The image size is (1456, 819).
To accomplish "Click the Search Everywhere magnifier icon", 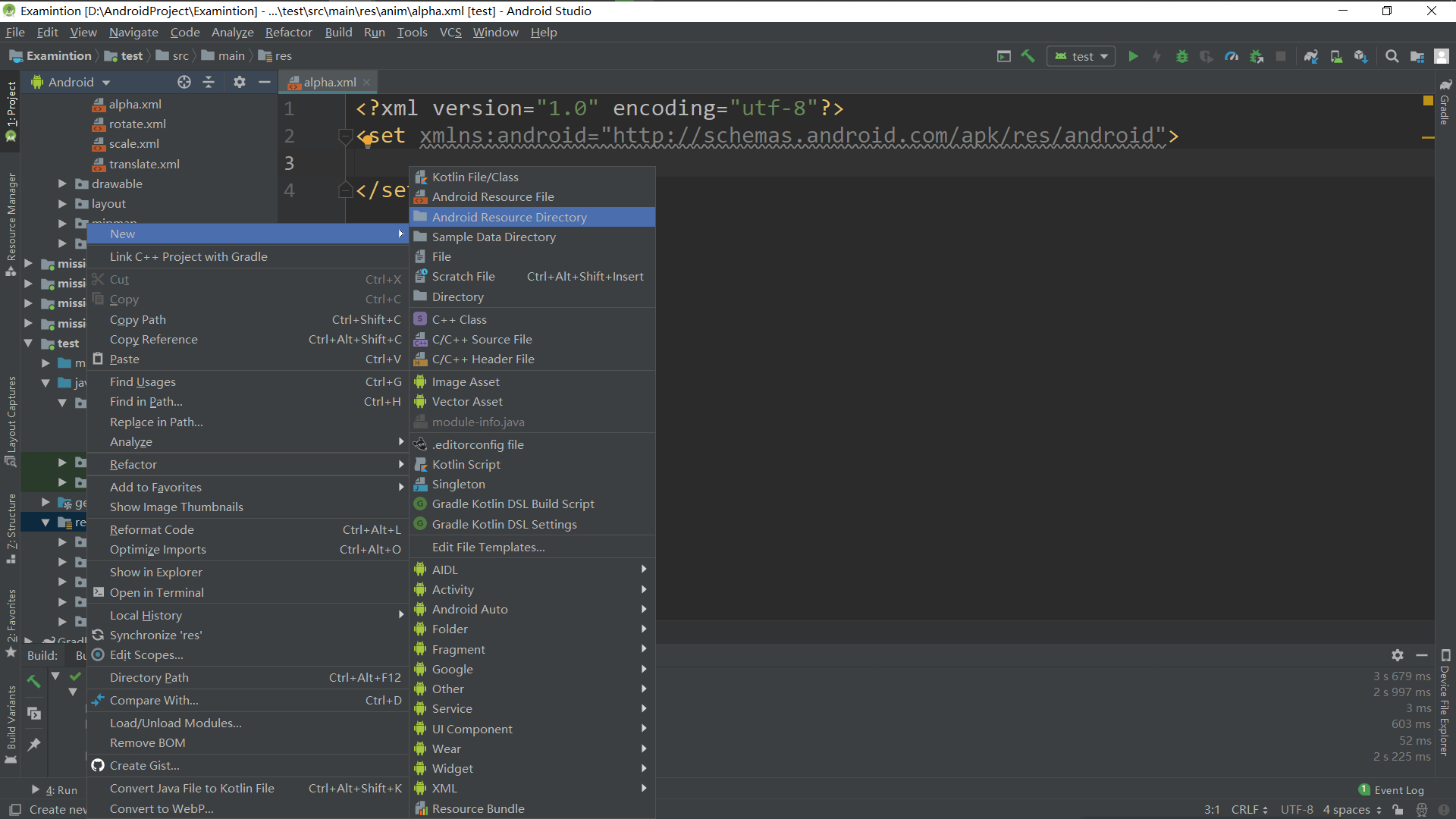I will pos(1392,56).
